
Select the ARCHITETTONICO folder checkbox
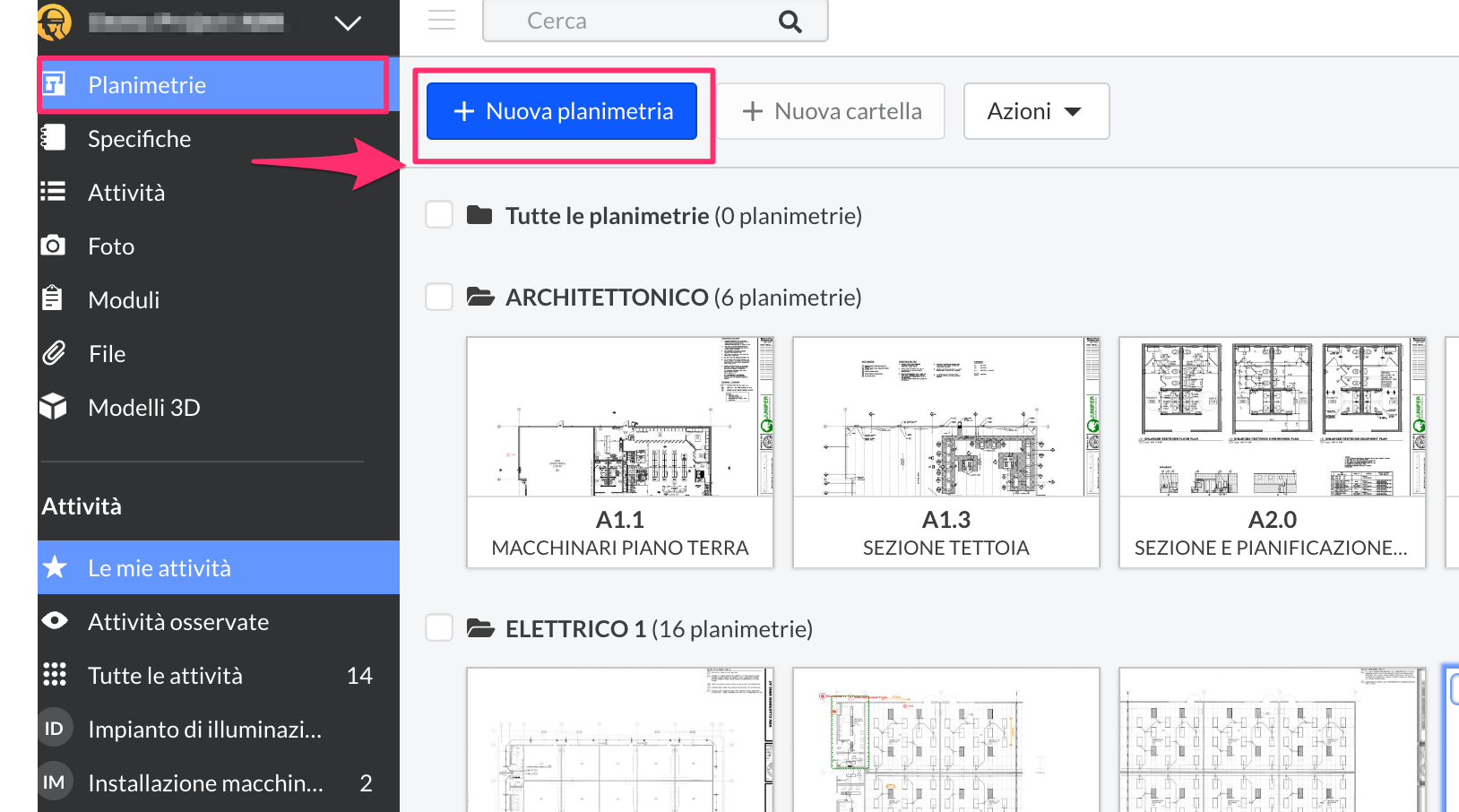click(439, 297)
